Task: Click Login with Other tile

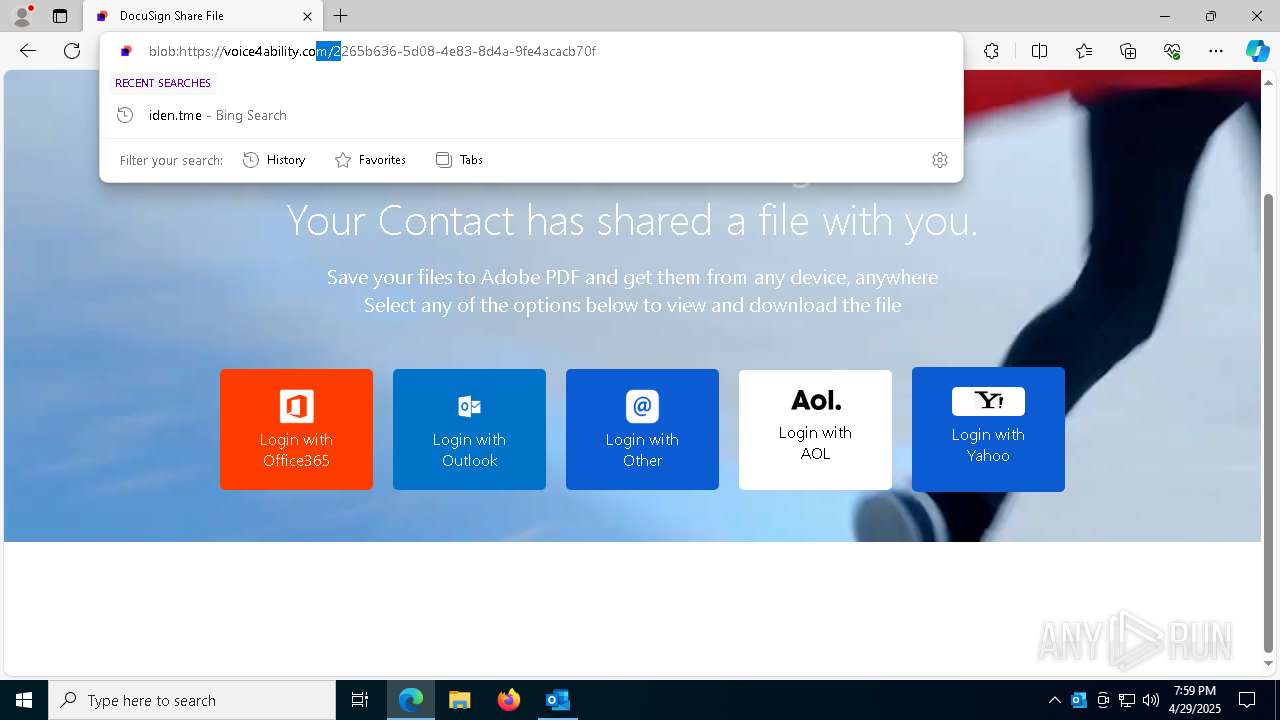Action: point(642,429)
